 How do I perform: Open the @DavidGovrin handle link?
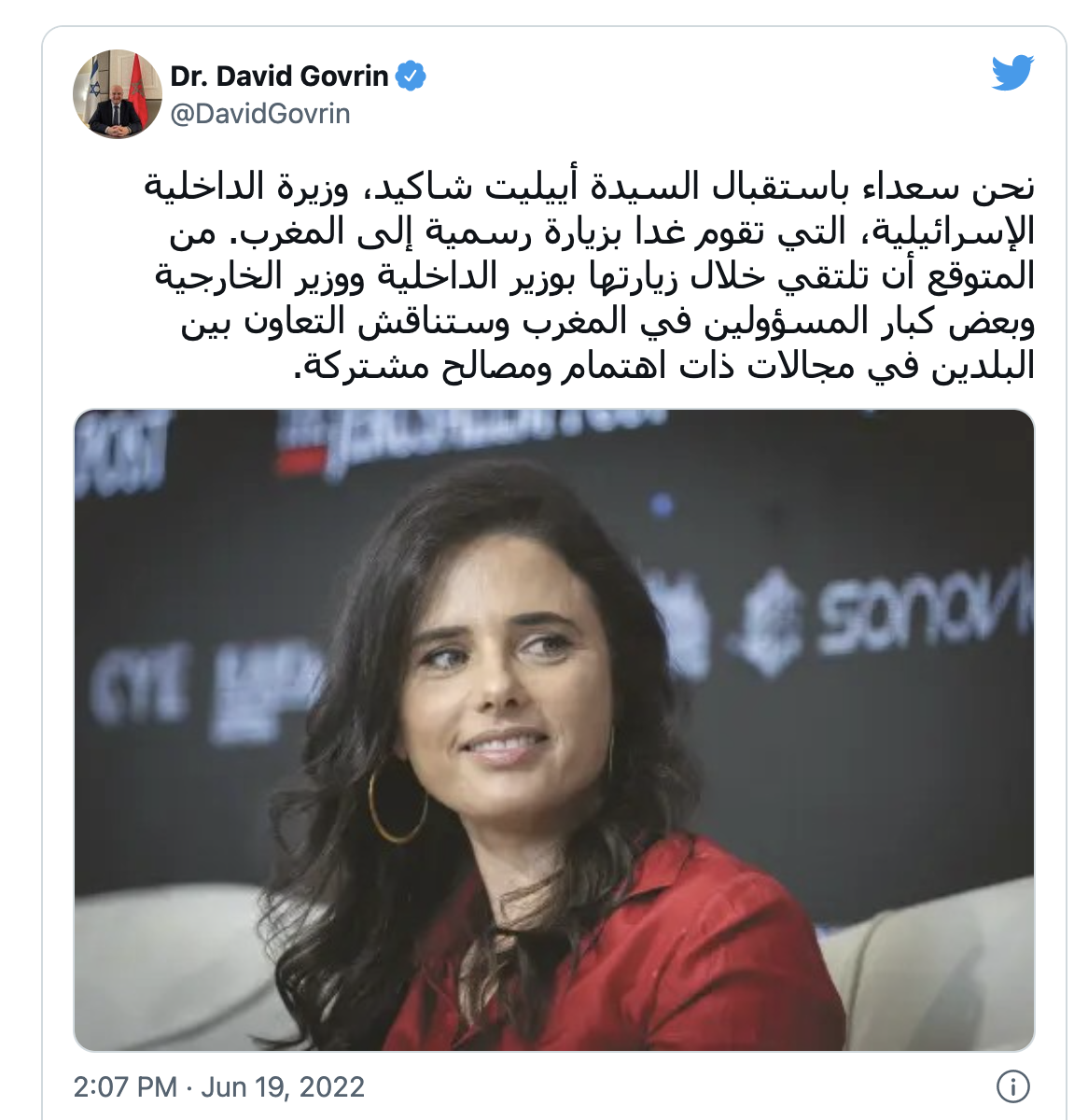[x=260, y=114]
